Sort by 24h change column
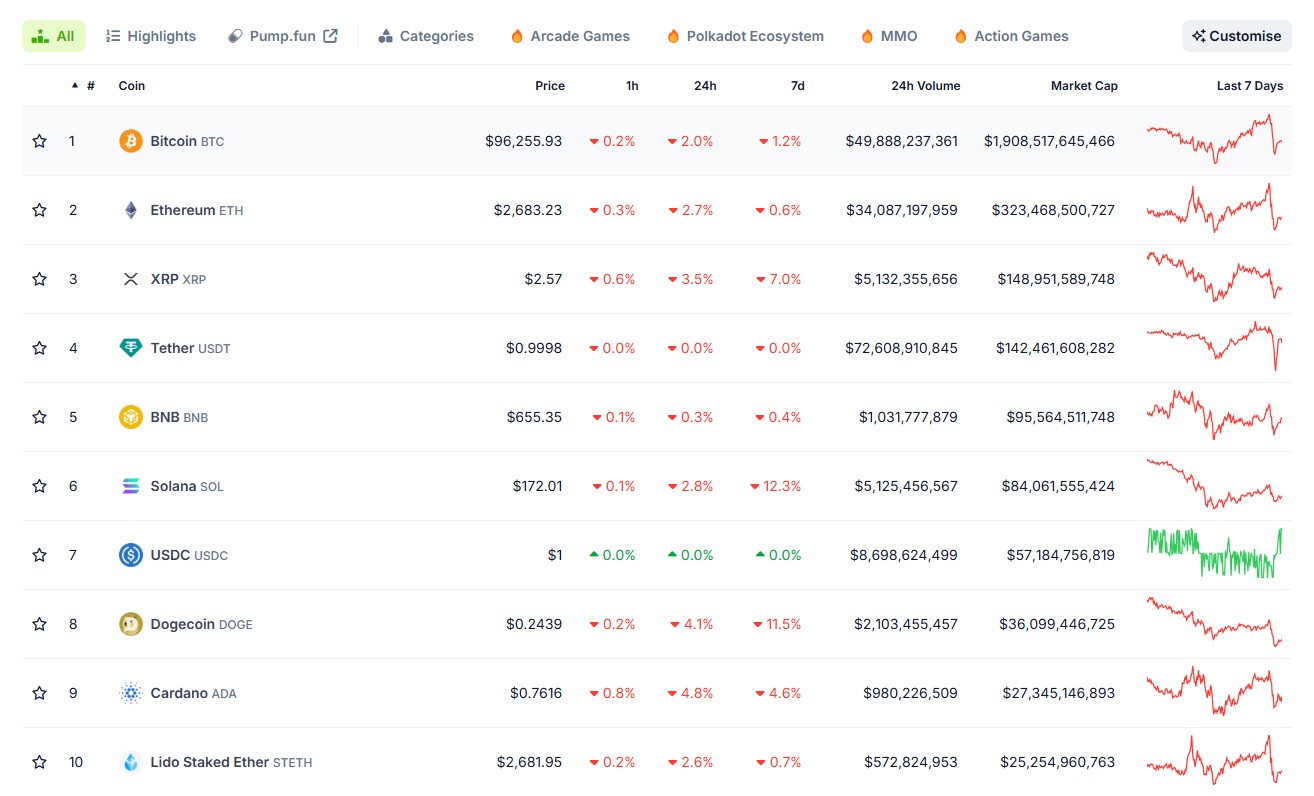 (x=705, y=86)
